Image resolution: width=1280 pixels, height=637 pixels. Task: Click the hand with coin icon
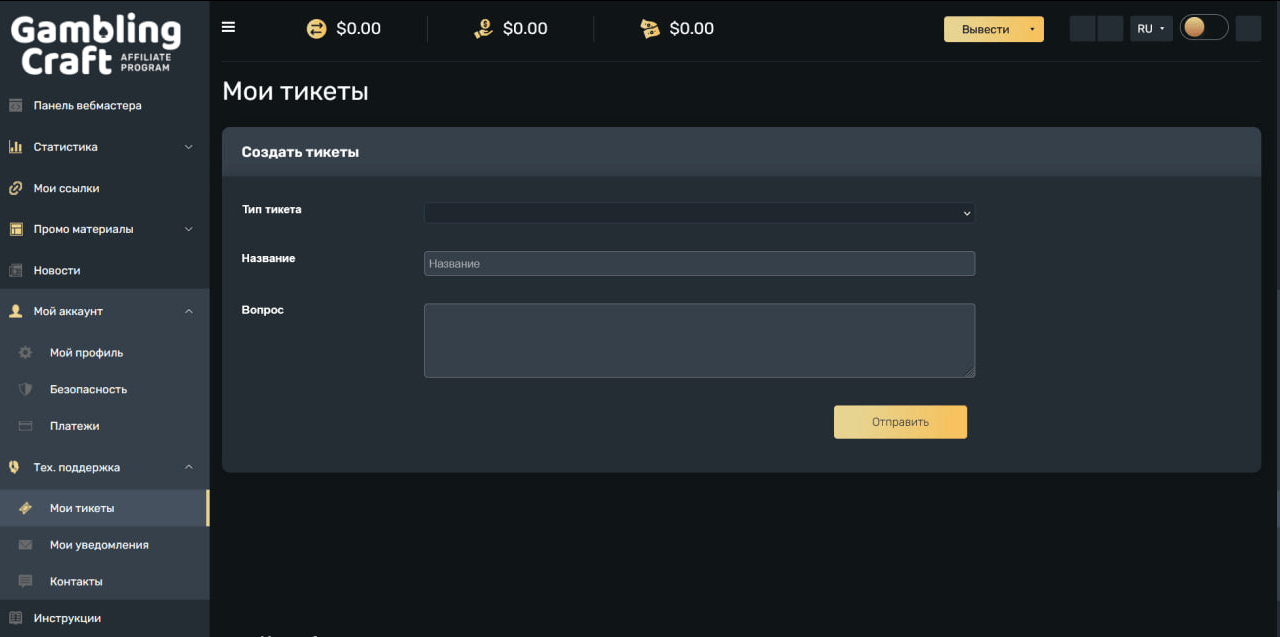[x=484, y=29]
